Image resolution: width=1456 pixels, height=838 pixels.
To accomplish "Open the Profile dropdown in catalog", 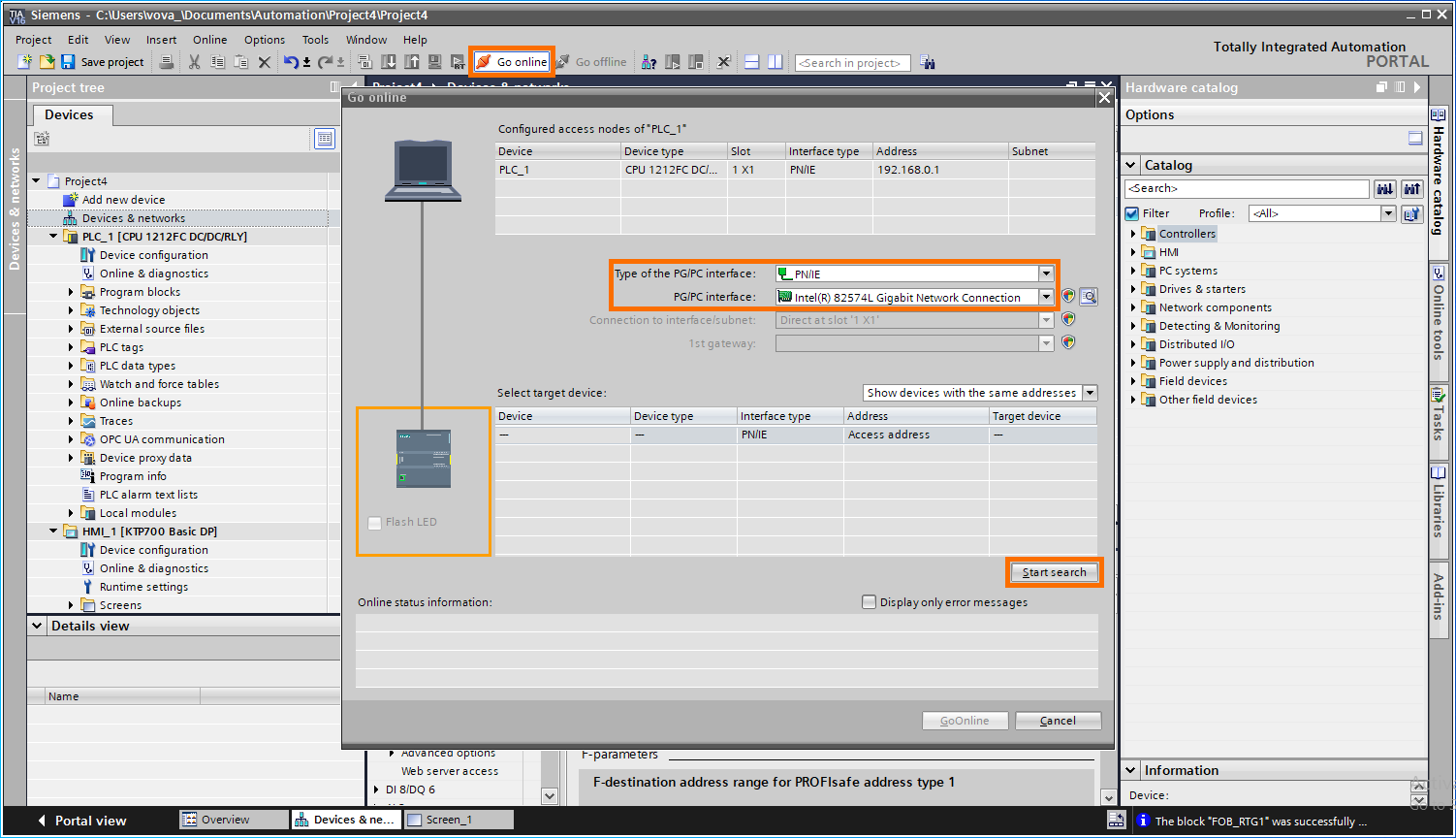I will [x=1388, y=213].
